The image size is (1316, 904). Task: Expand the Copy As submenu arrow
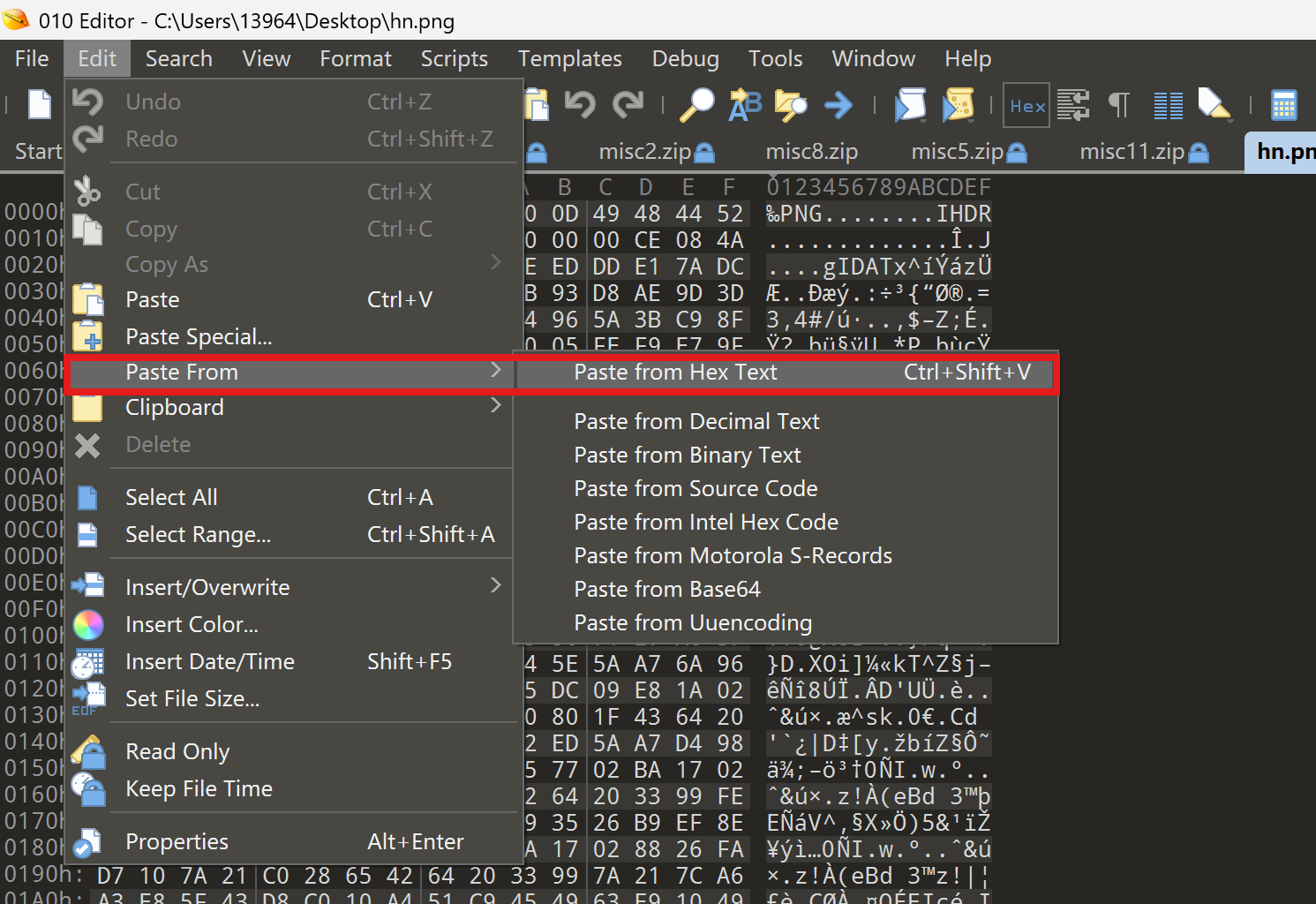tap(495, 262)
